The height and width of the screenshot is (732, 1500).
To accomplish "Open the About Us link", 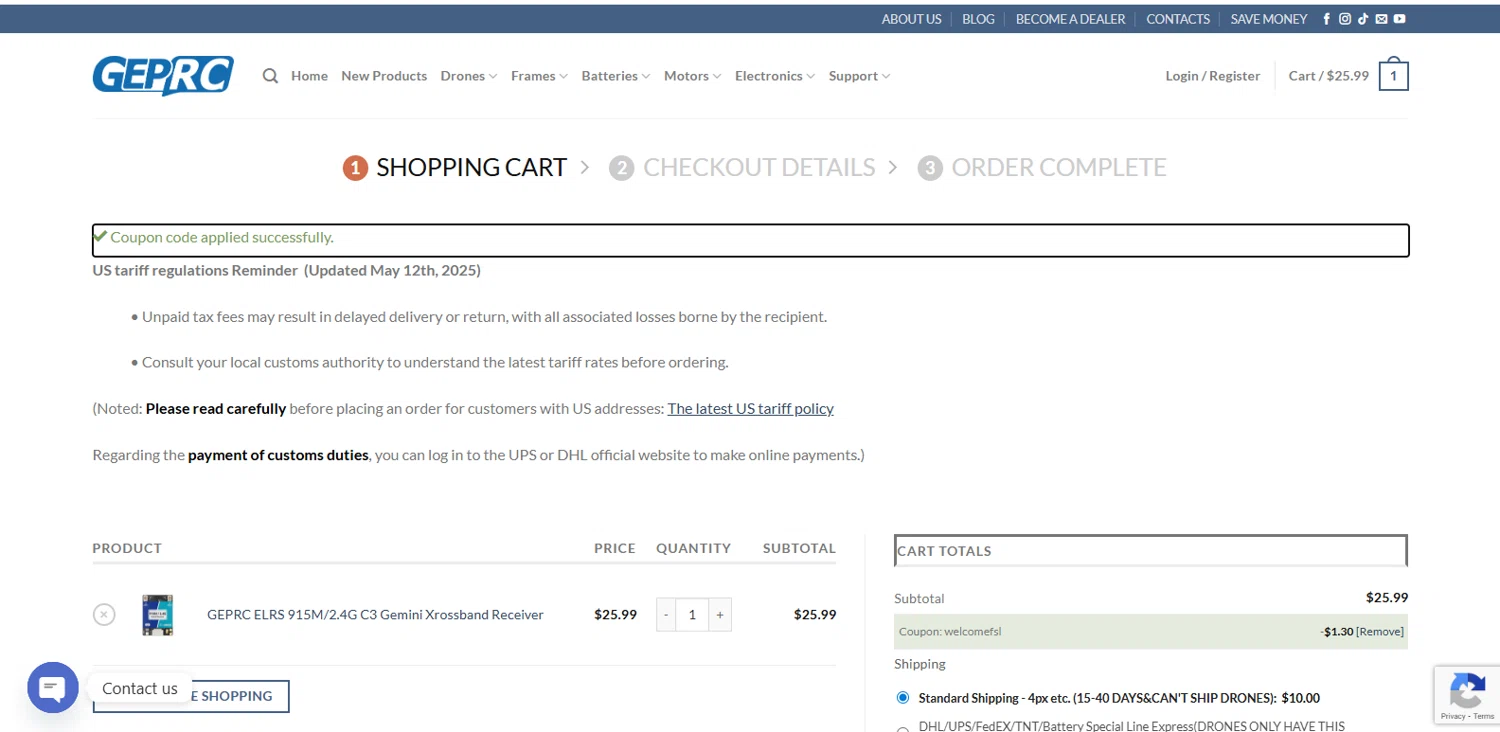I will [911, 19].
